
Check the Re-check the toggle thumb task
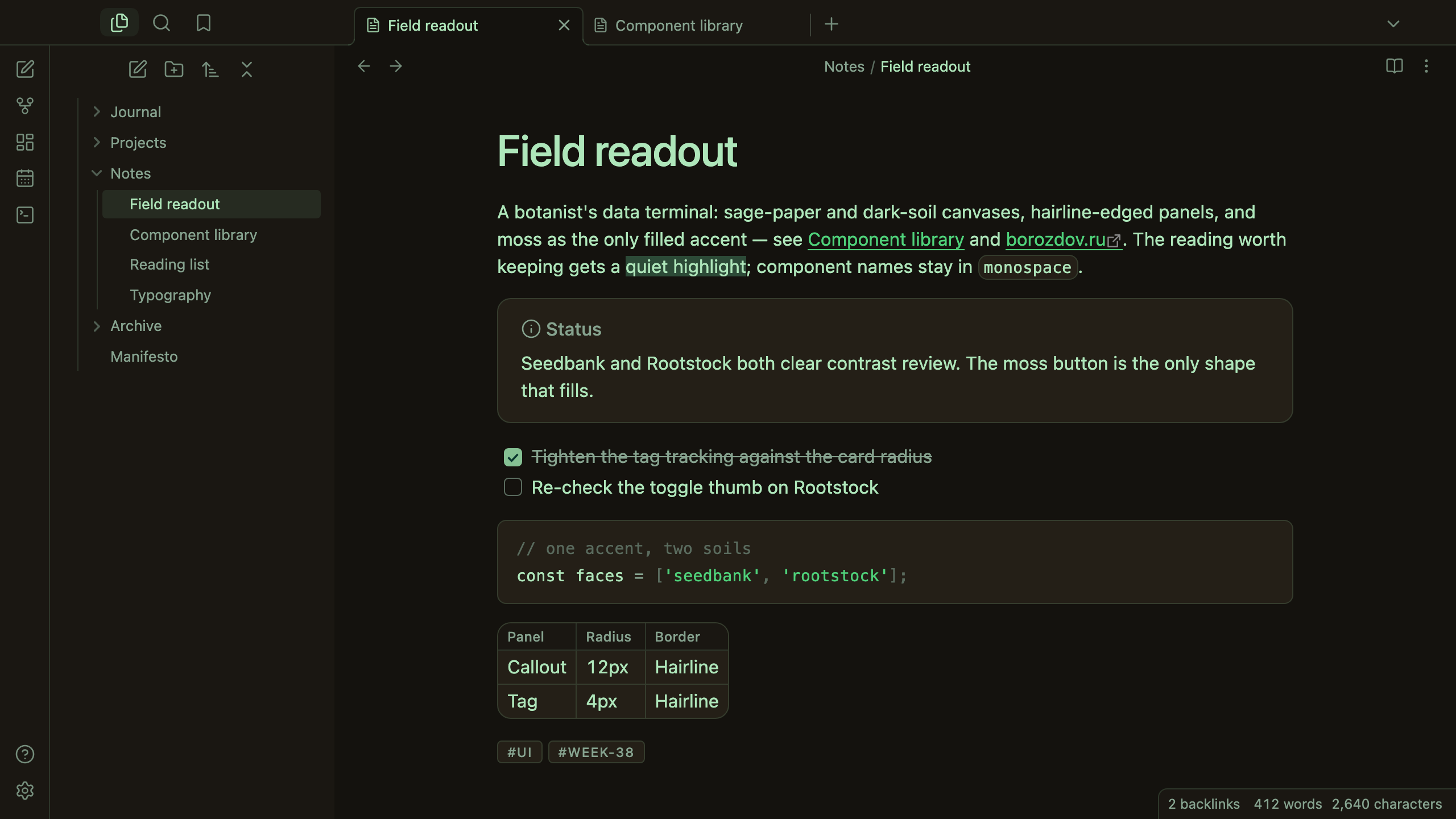(x=513, y=487)
